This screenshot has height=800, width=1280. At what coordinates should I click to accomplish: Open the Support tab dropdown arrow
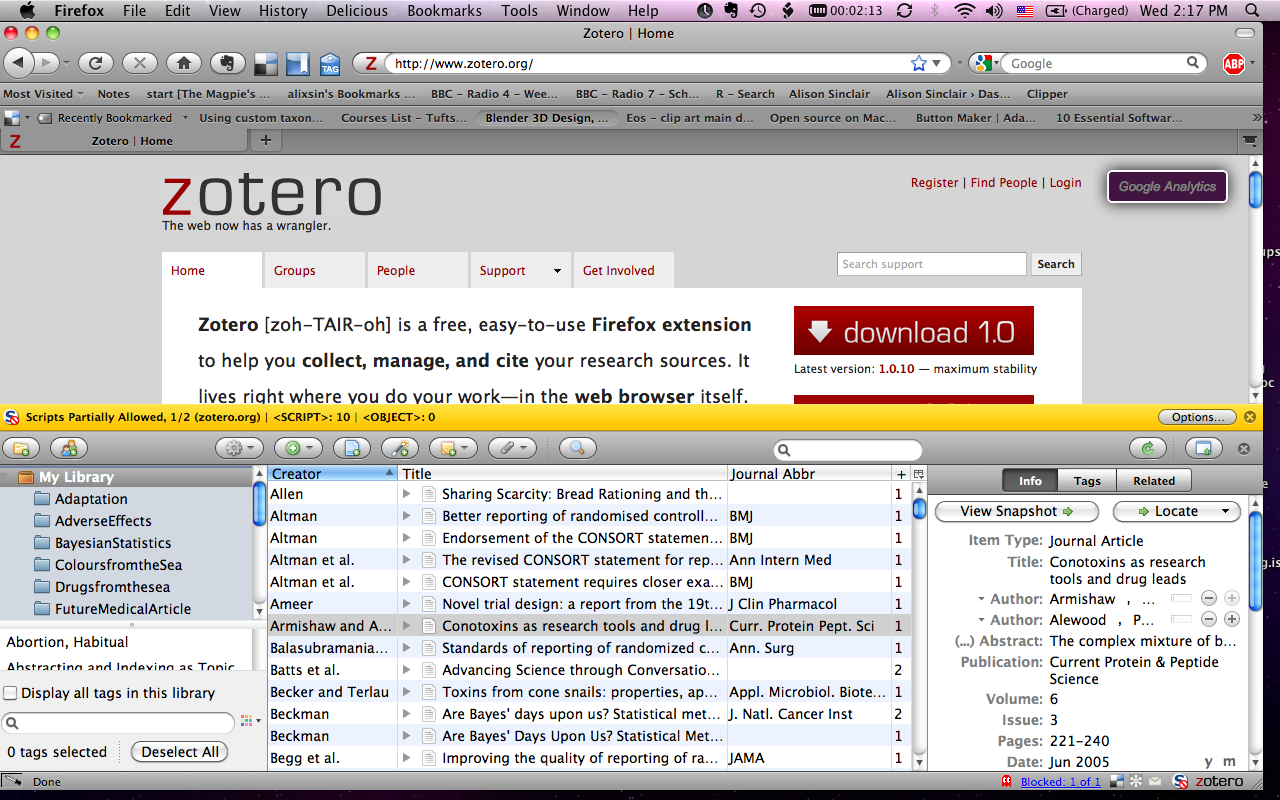[557, 271]
